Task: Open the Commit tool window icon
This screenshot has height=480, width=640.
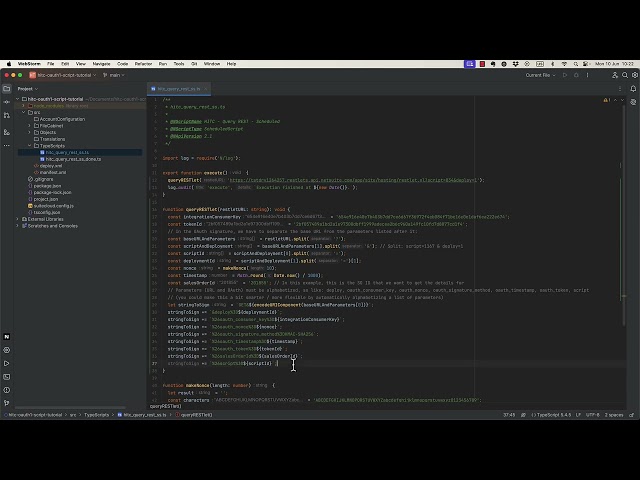Action: (x=7, y=102)
